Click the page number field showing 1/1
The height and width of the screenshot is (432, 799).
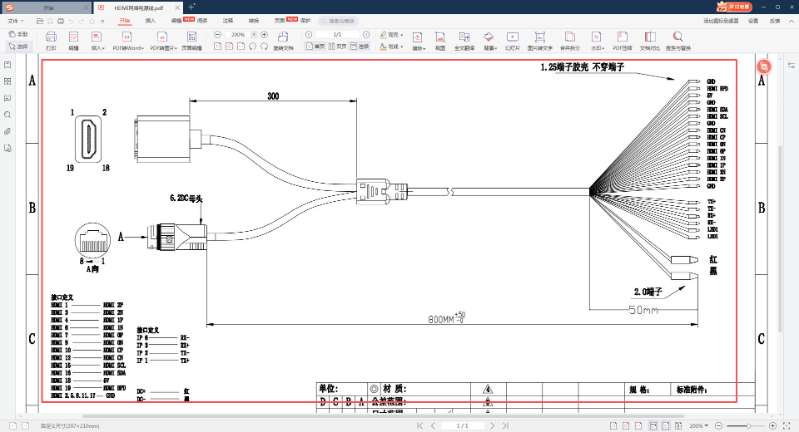[x=462, y=426]
